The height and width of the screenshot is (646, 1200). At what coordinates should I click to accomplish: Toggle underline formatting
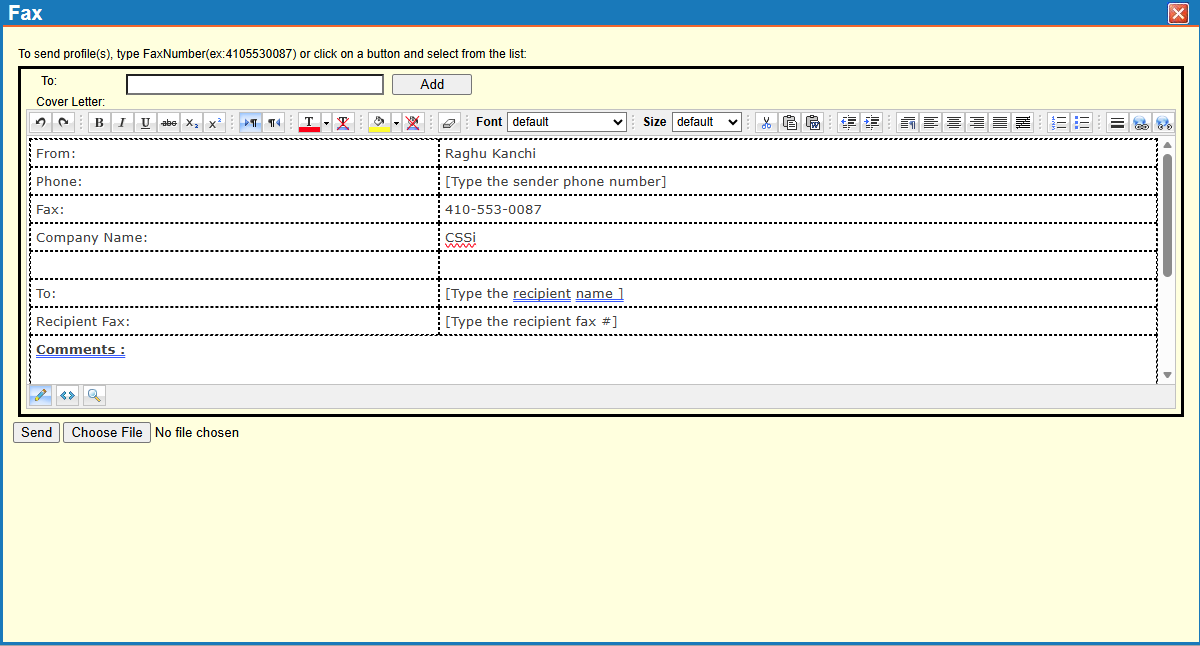point(145,122)
